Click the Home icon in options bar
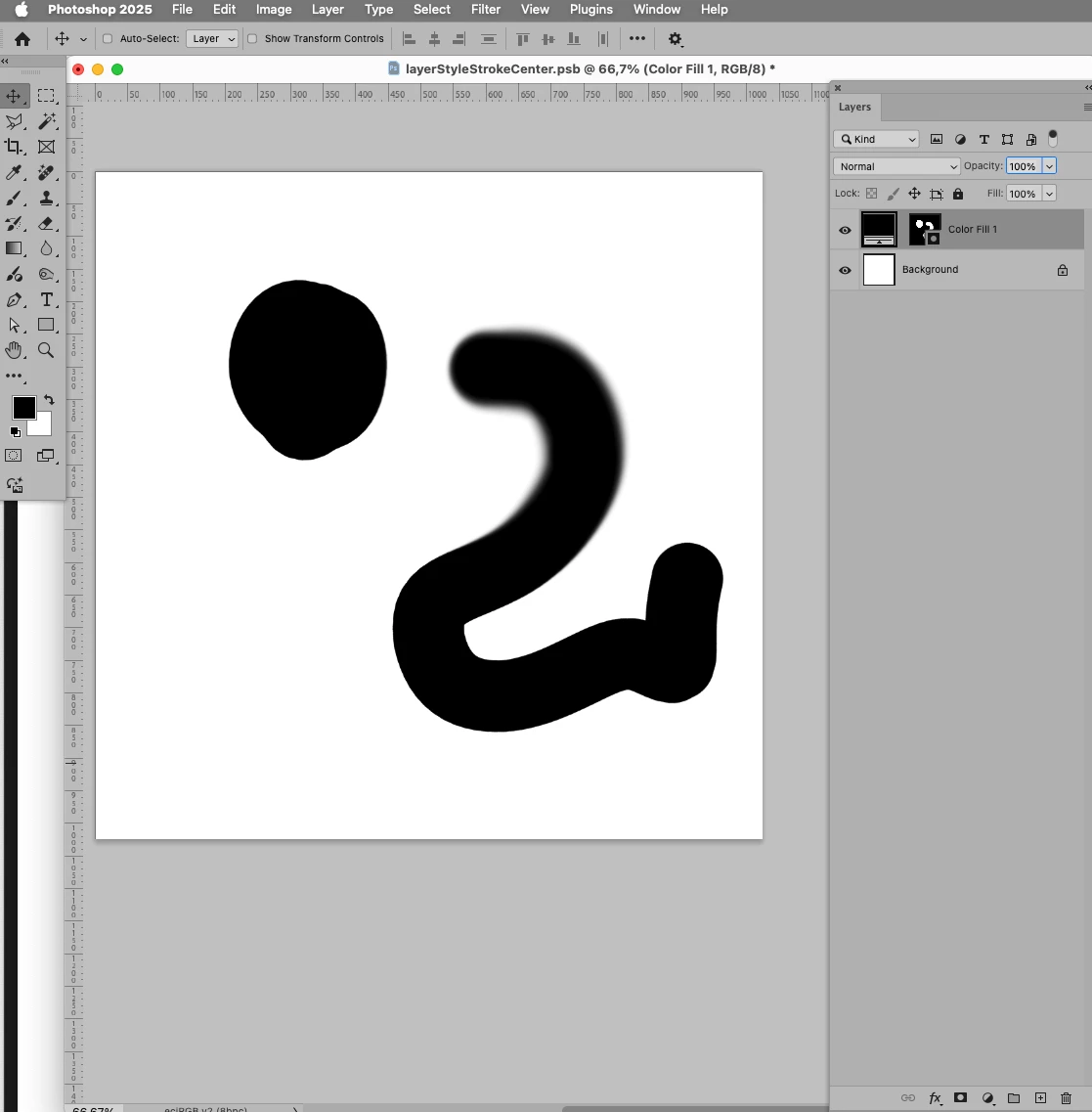The width and height of the screenshot is (1092, 1112). [22, 39]
